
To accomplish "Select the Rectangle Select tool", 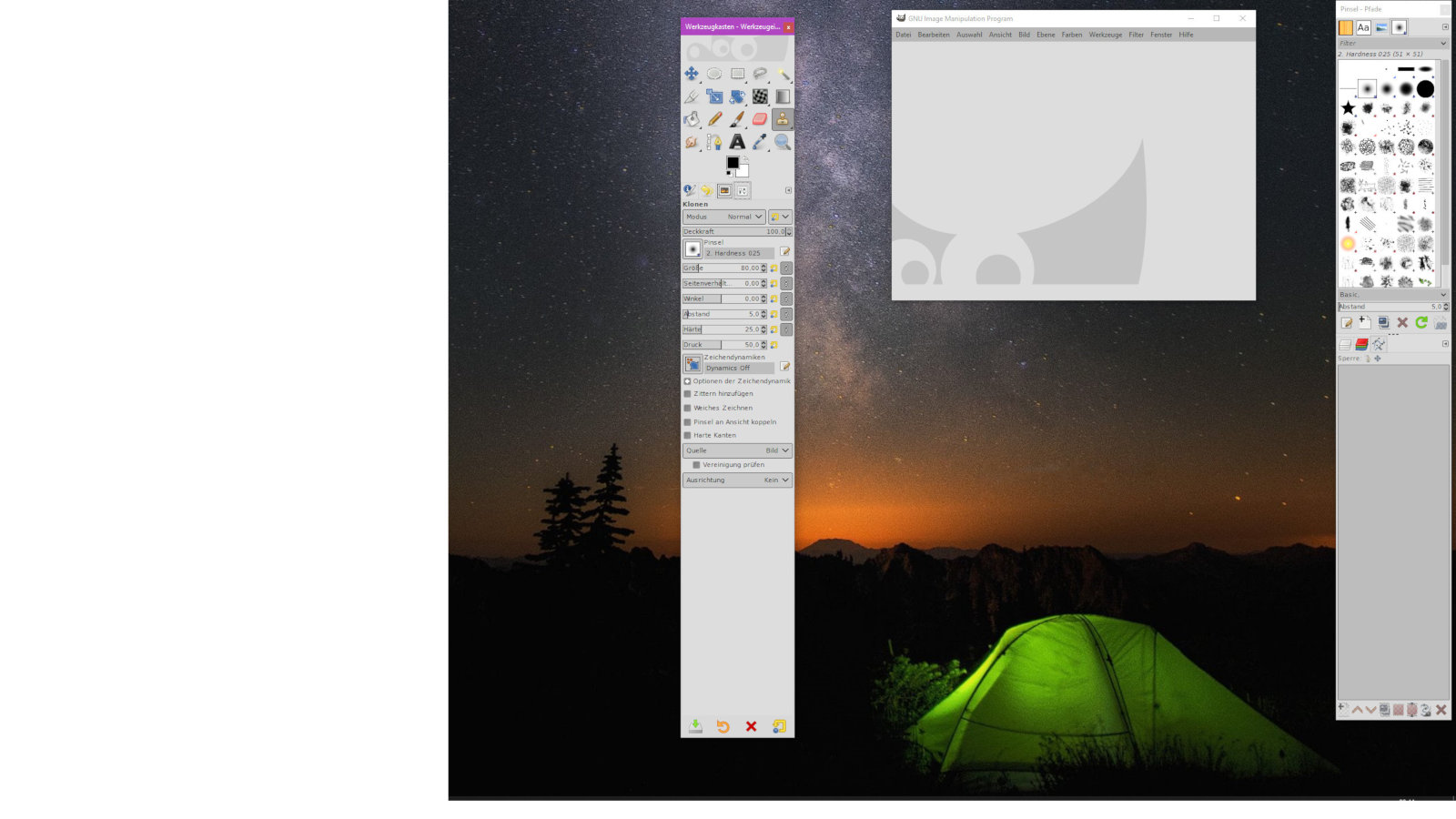I will coord(737,74).
